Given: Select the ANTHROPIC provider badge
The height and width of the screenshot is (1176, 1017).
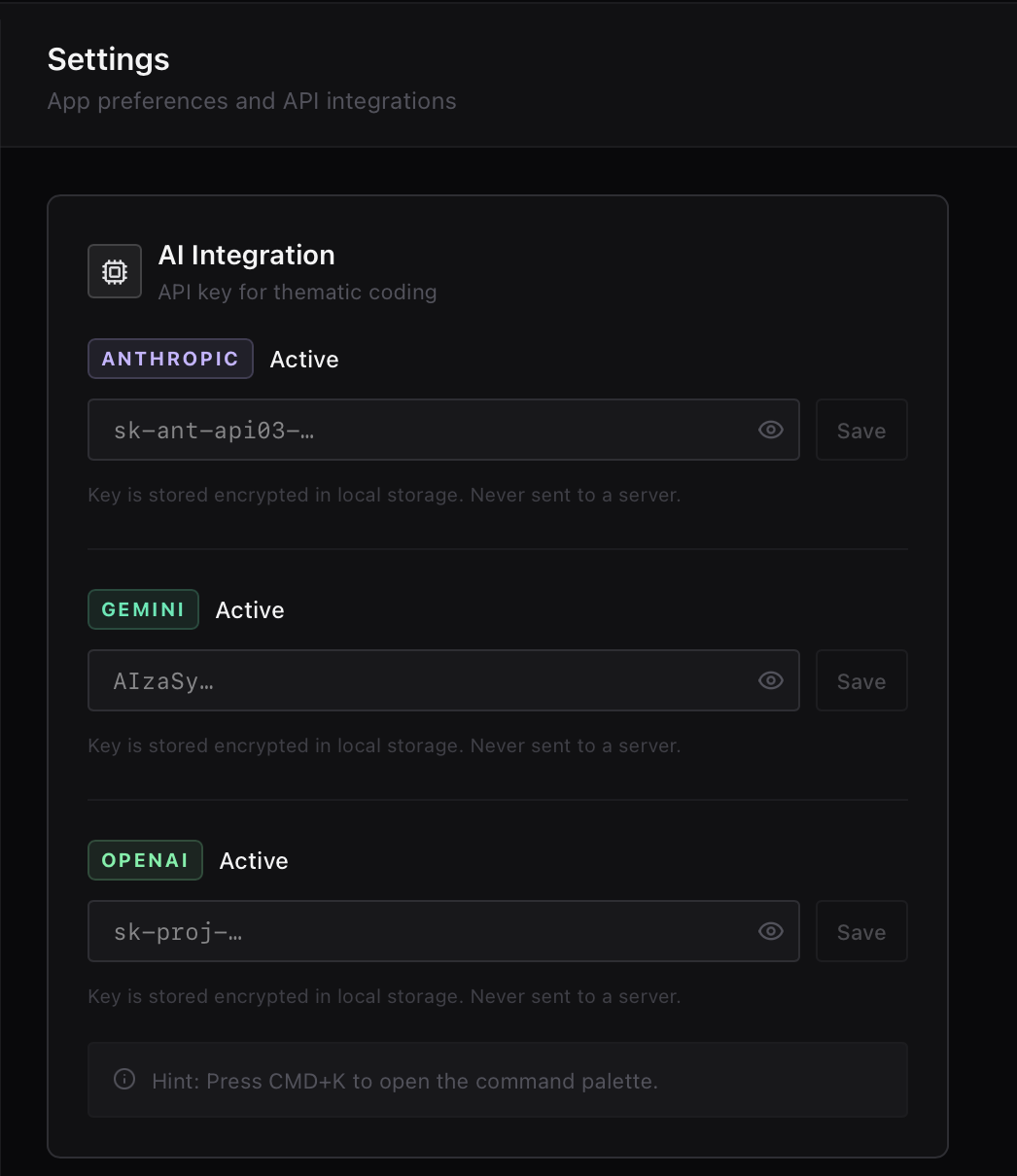Looking at the screenshot, I should point(170,359).
